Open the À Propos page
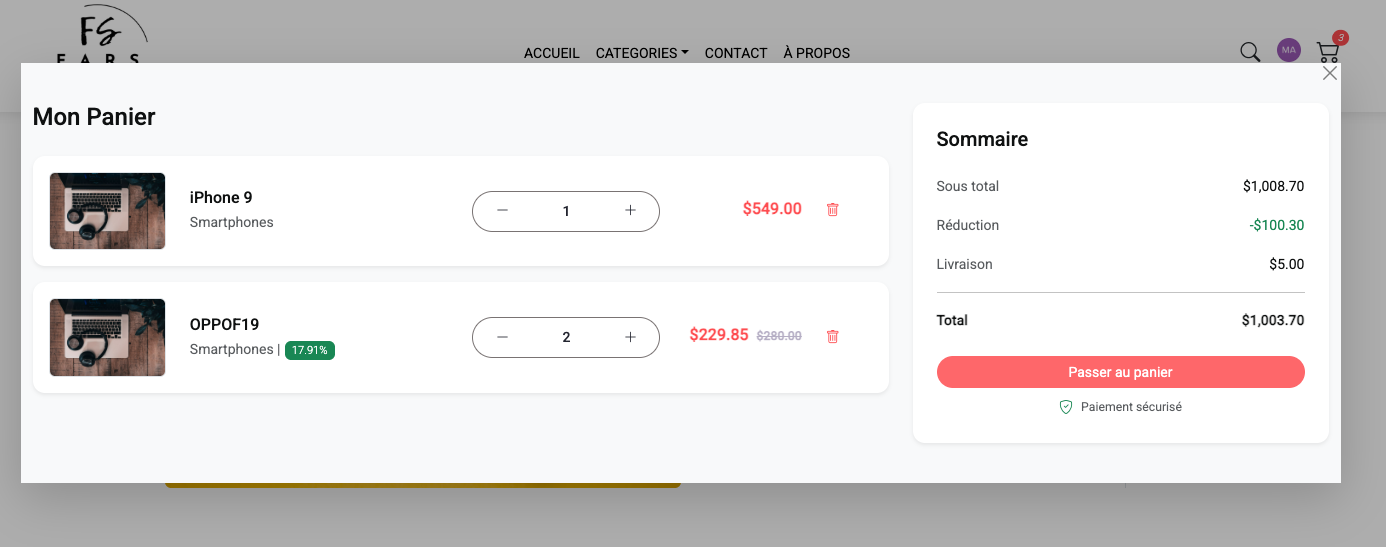Screen dimensions: 1386x547 [816, 53]
